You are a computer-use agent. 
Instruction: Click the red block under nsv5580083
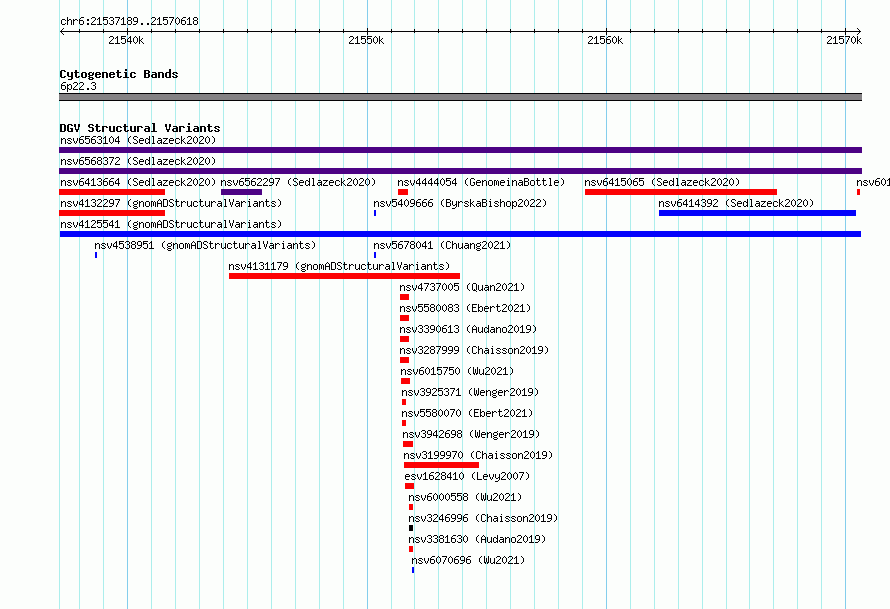point(404,318)
